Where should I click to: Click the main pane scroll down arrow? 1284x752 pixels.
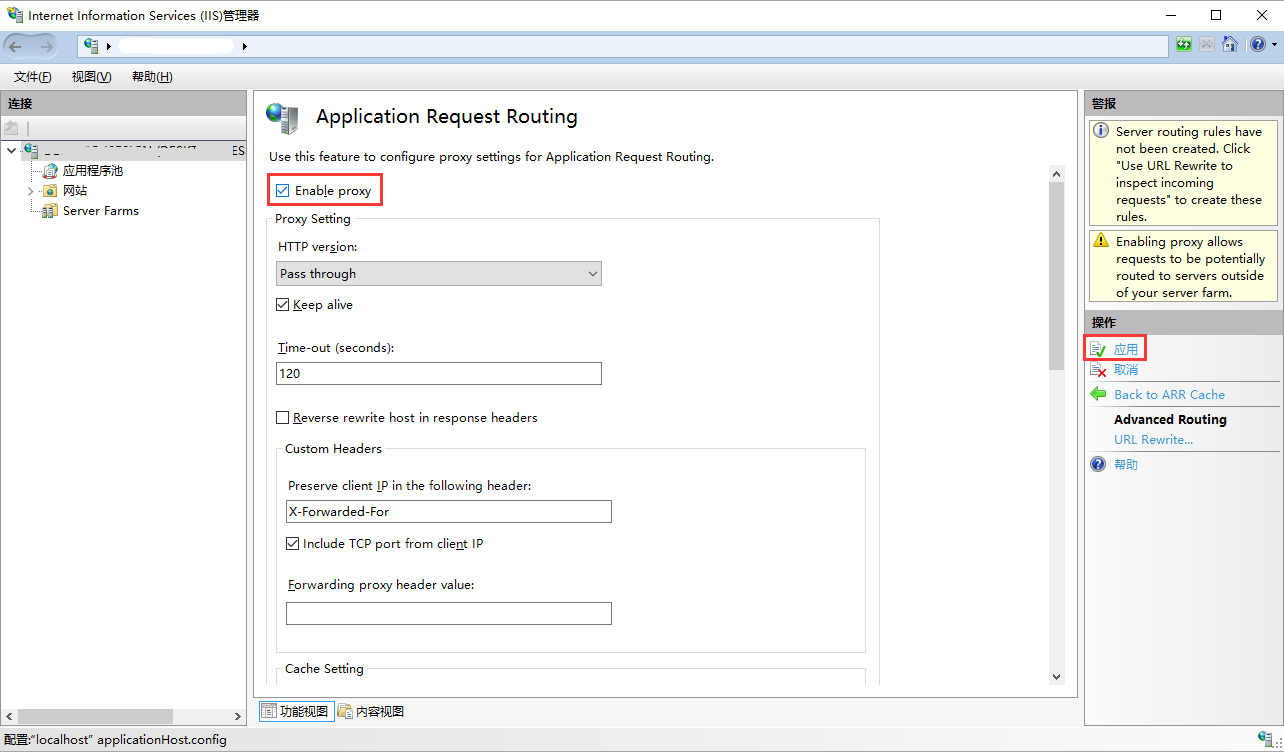tap(1057, 677)
